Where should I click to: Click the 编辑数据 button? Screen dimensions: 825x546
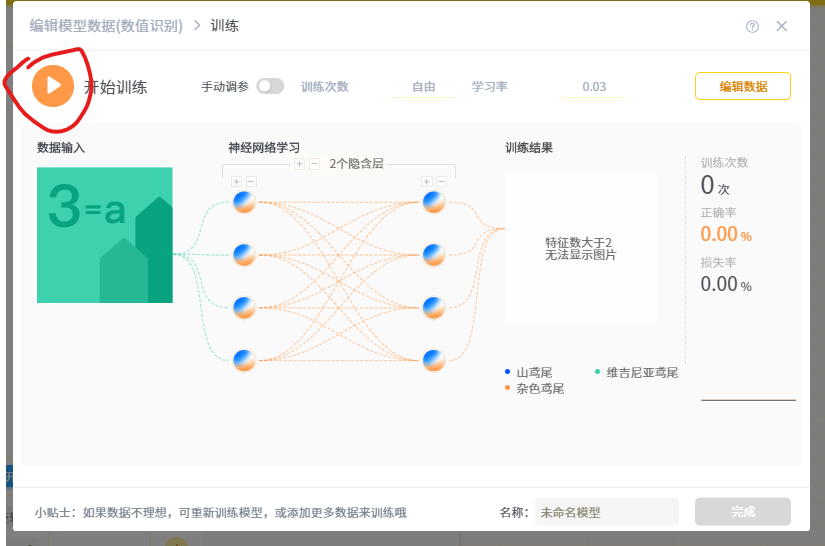[743, 86]
